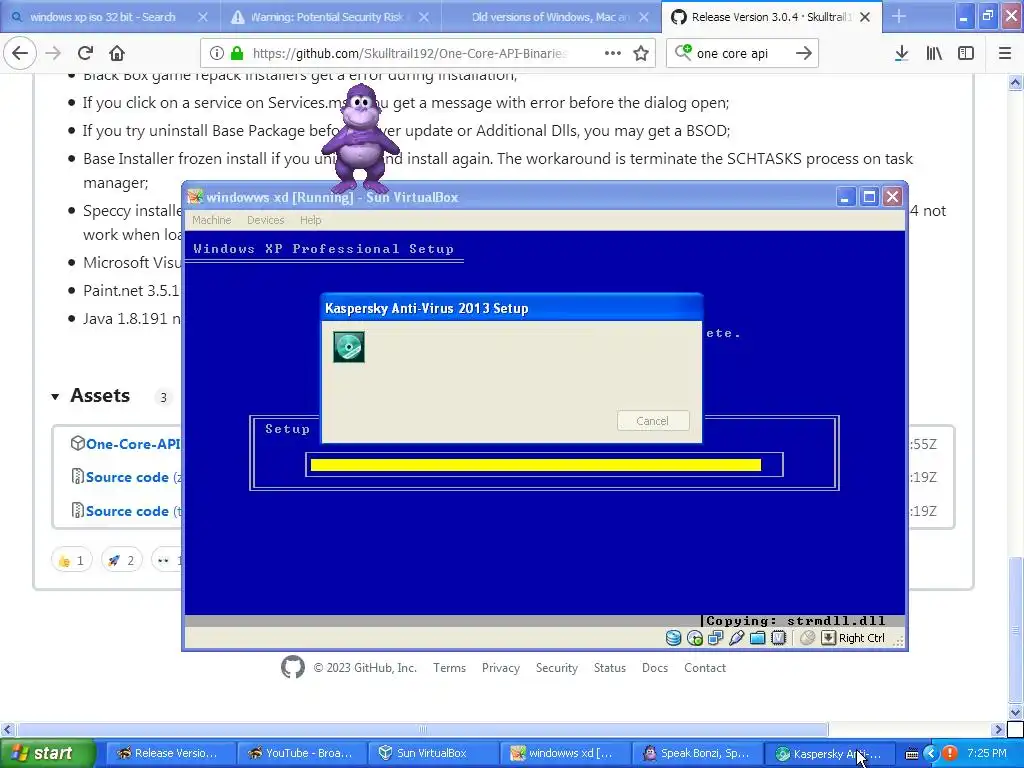Expand hidden tray icons arrow
1024x768 pixels.
[931, 754]
